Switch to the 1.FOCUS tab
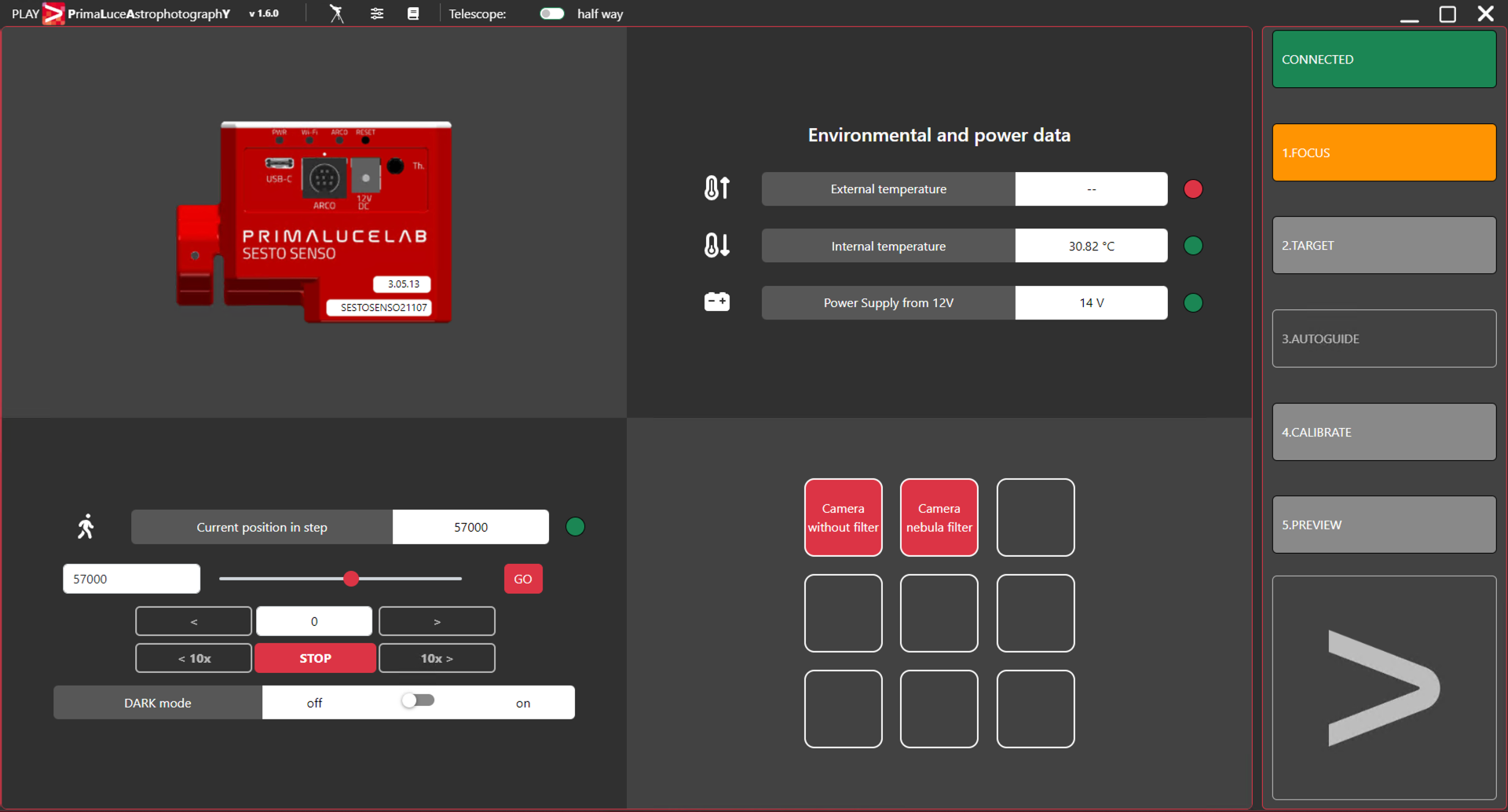Image resolution: width=1508 pixels, height=812 pixels. [x=1384, y=152]
